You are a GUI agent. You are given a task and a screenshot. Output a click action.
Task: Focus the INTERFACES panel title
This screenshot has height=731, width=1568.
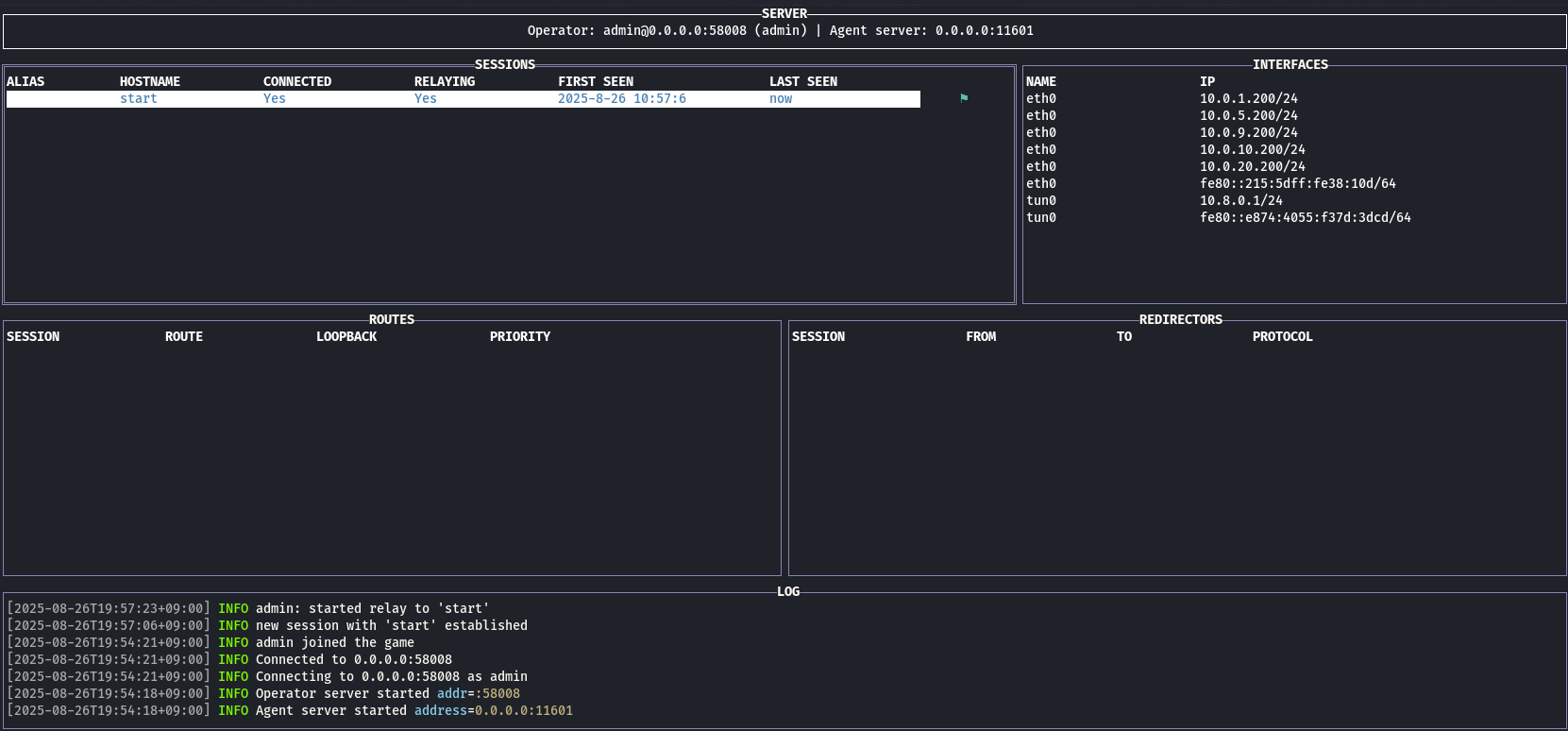point(1290,65)
